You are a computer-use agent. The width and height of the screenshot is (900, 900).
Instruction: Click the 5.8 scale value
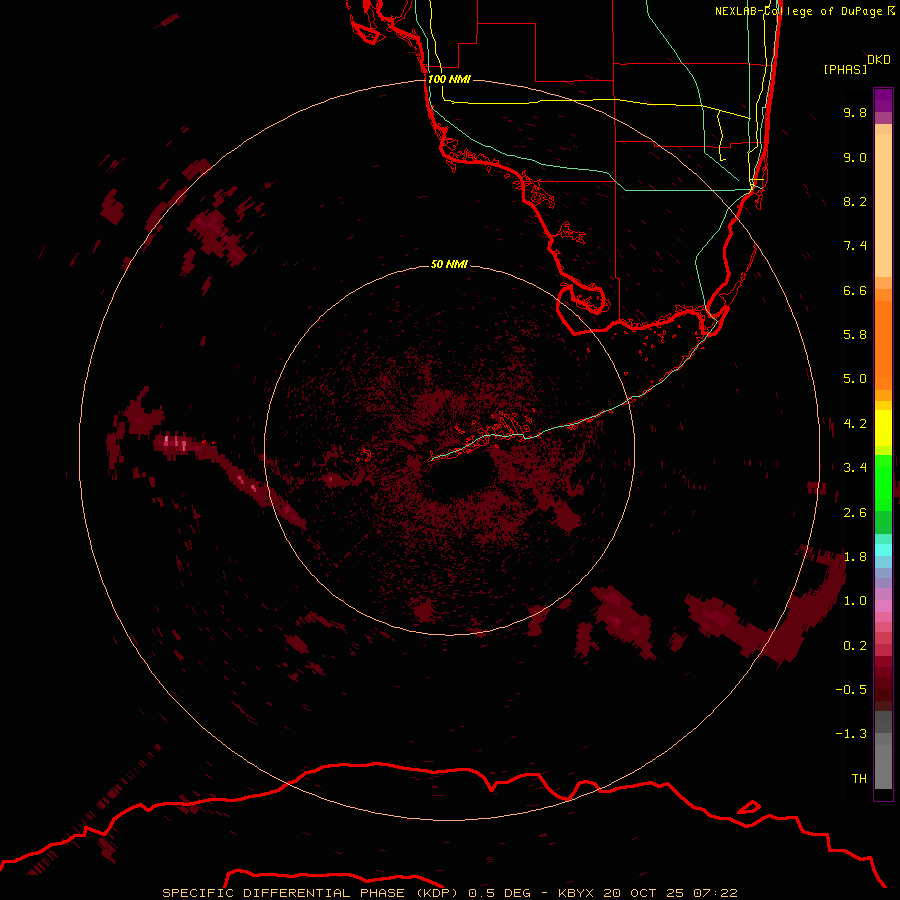tap(855, 335)
